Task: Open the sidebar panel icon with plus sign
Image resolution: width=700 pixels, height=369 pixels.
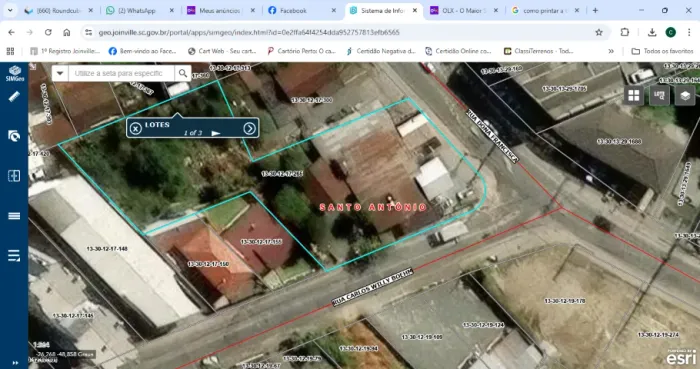Action: 14,176
